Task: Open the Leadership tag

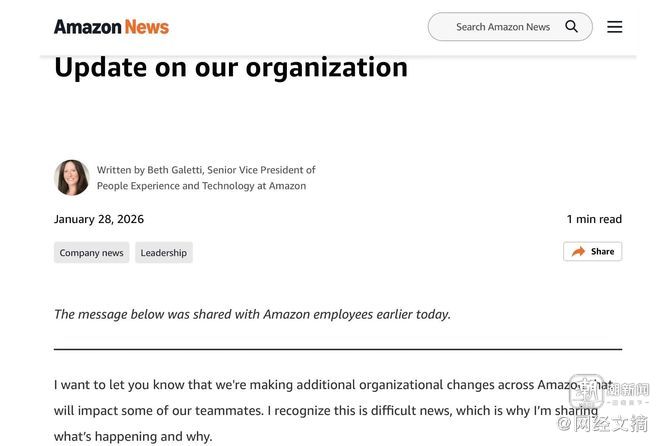Action: (x=164, y=252)
